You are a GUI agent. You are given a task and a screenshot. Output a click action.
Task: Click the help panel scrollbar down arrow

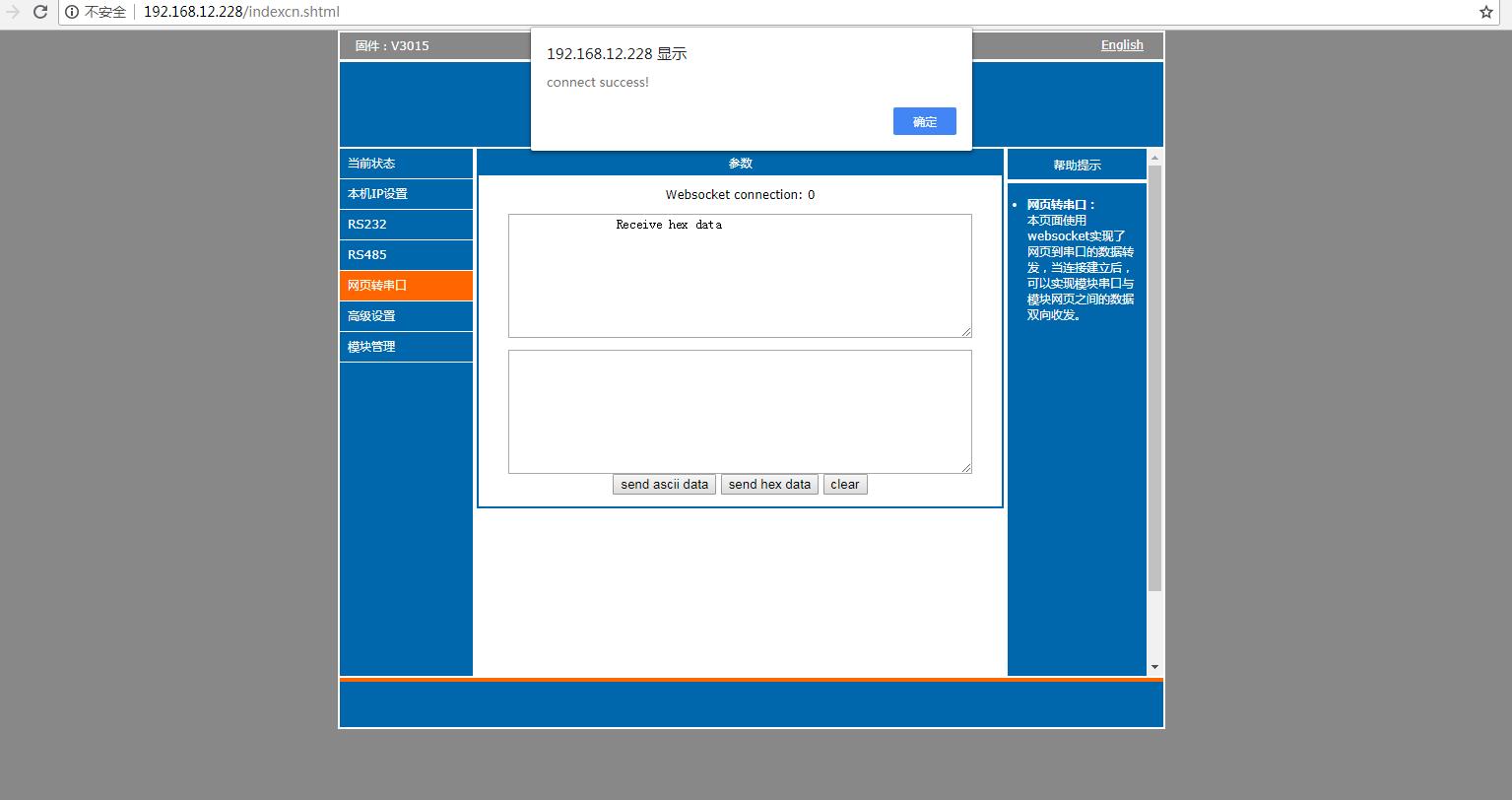[x=1154, y=667]
